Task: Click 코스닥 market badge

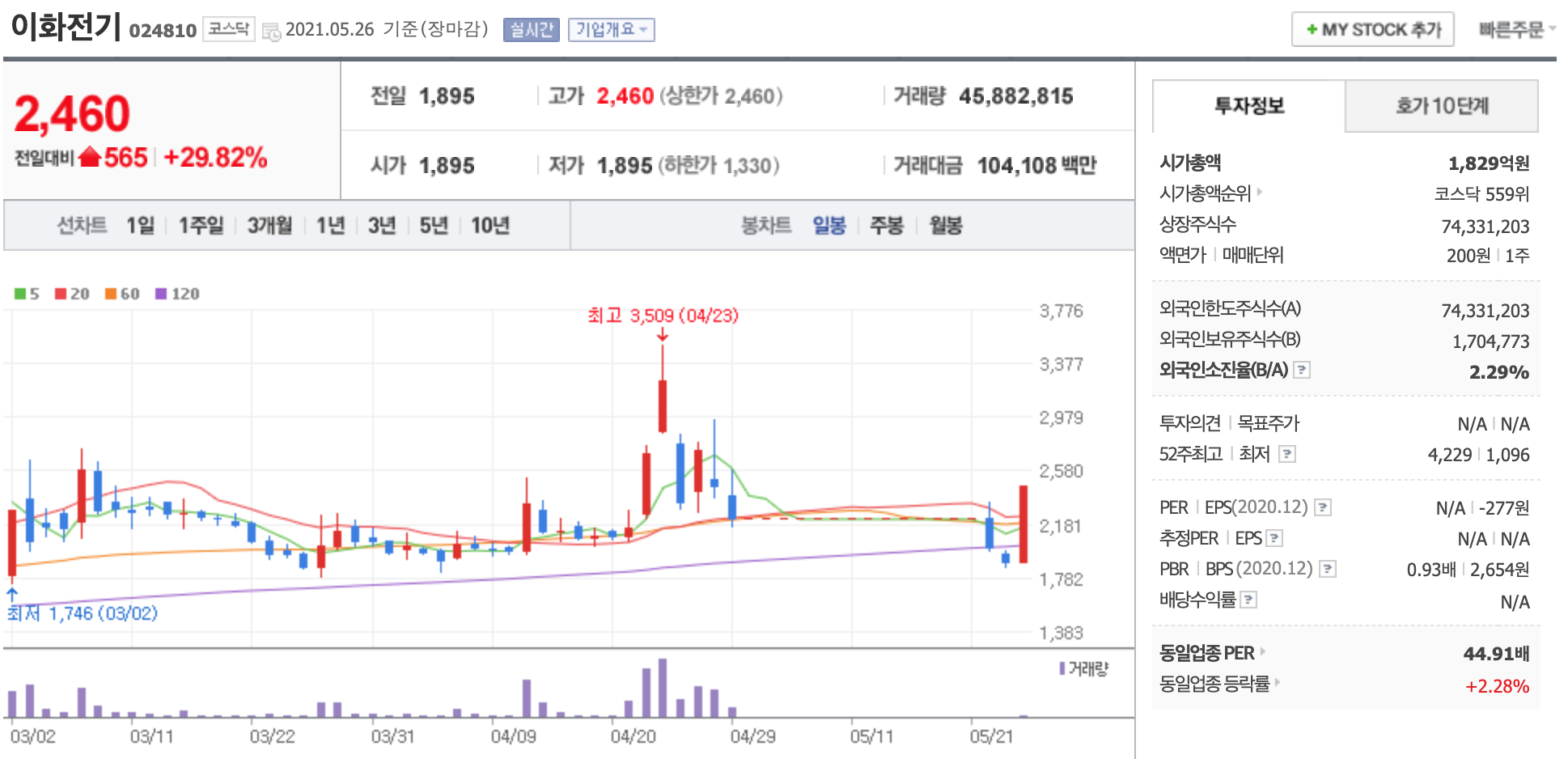Action: [229, 29]
